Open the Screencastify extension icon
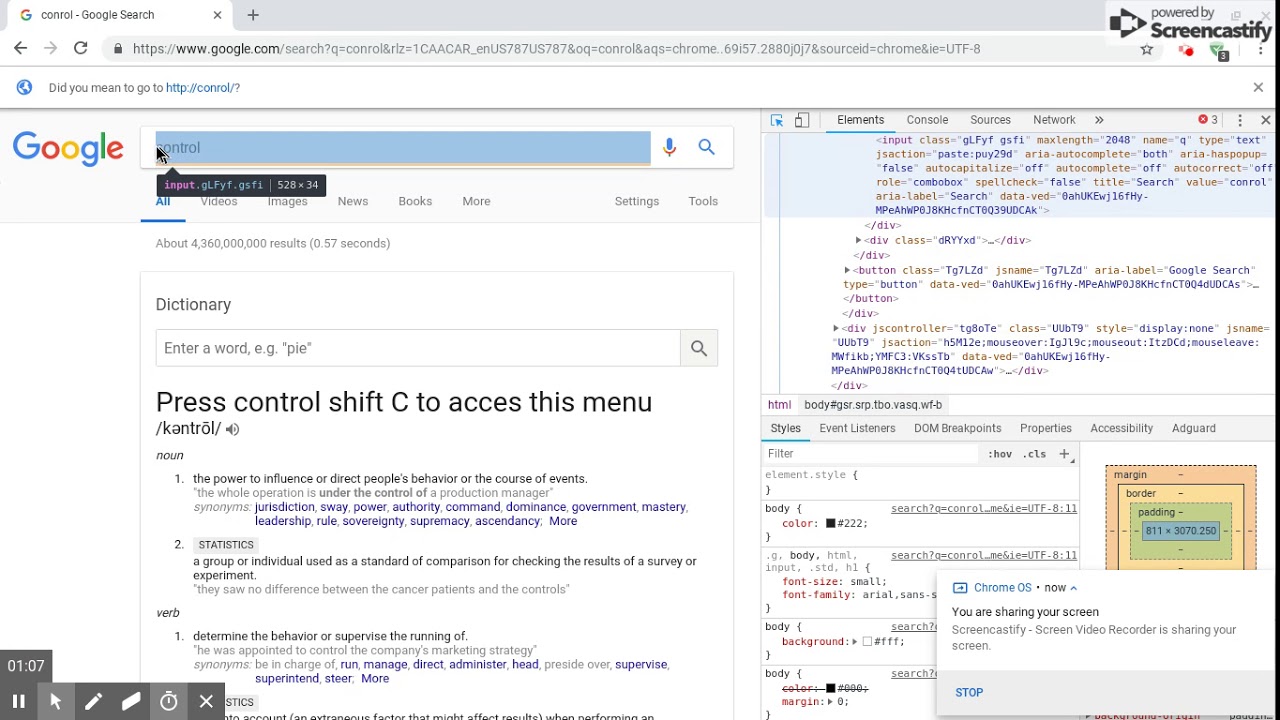Viewport: 1280px width, 720px height. pos(1185,50)
